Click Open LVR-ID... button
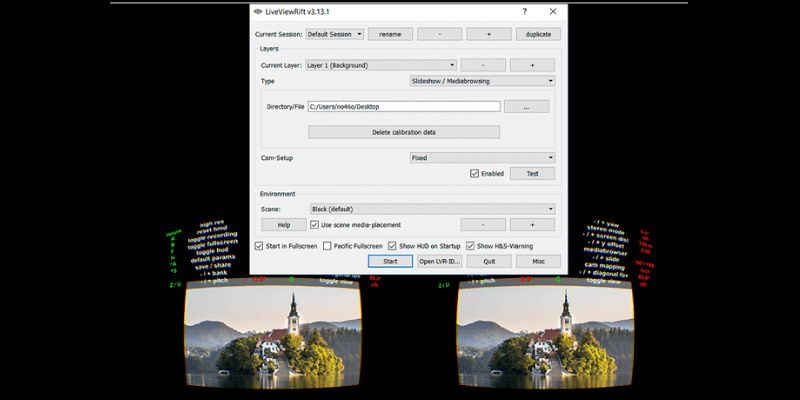Viewport: 800px width, 400px height. pyautogui.click(x=439, y=261)
